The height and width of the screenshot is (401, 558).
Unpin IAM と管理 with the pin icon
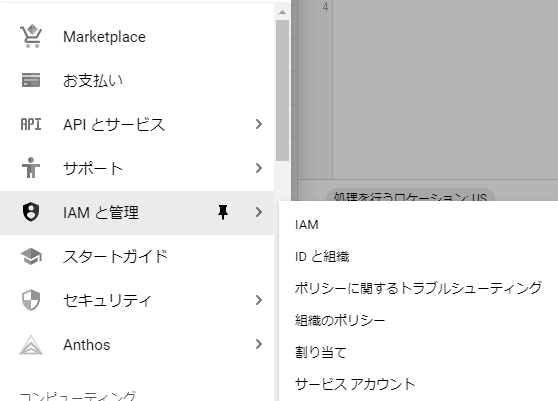[x=223, y=212]
